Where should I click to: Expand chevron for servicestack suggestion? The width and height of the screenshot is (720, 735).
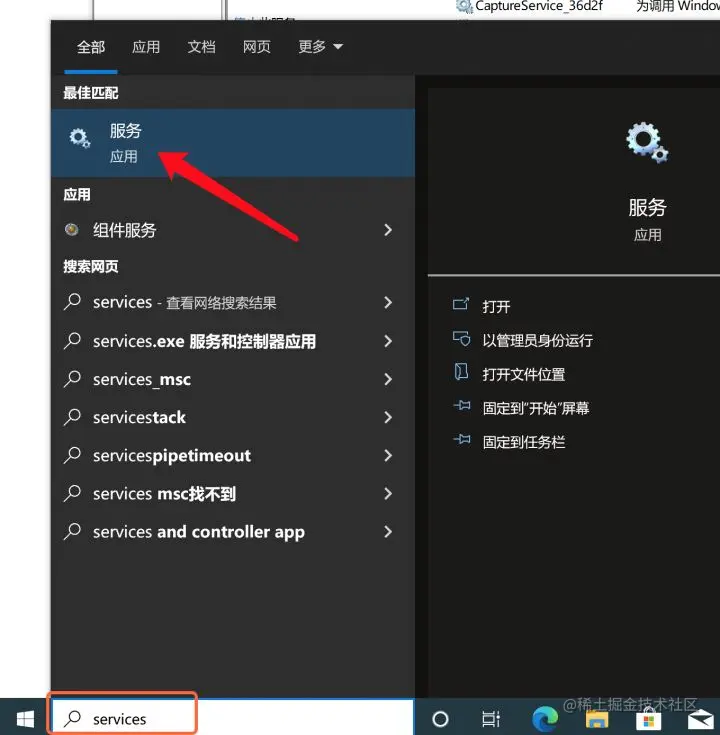point(388,417)
